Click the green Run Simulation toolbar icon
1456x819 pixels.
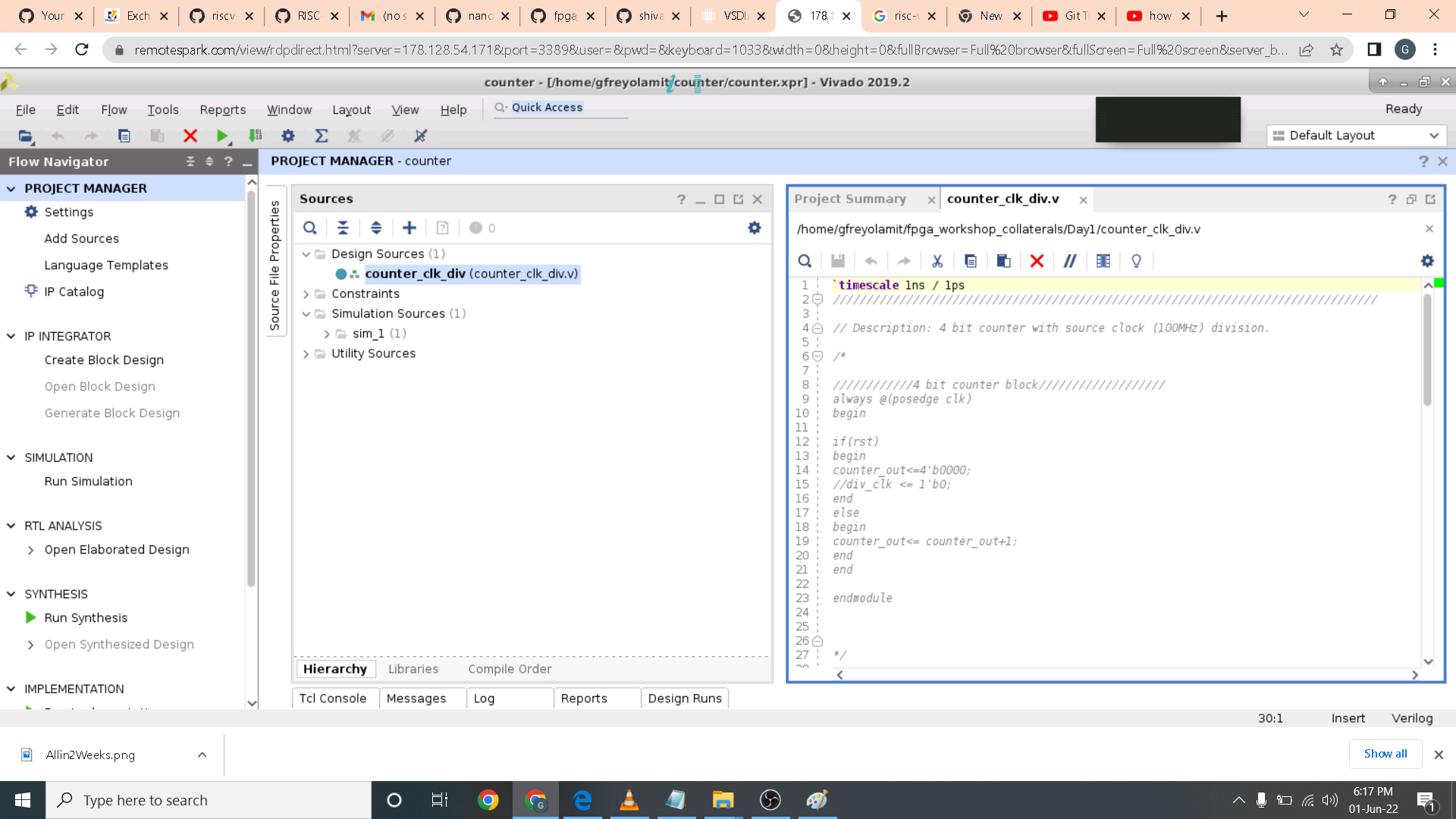(221, 136)
